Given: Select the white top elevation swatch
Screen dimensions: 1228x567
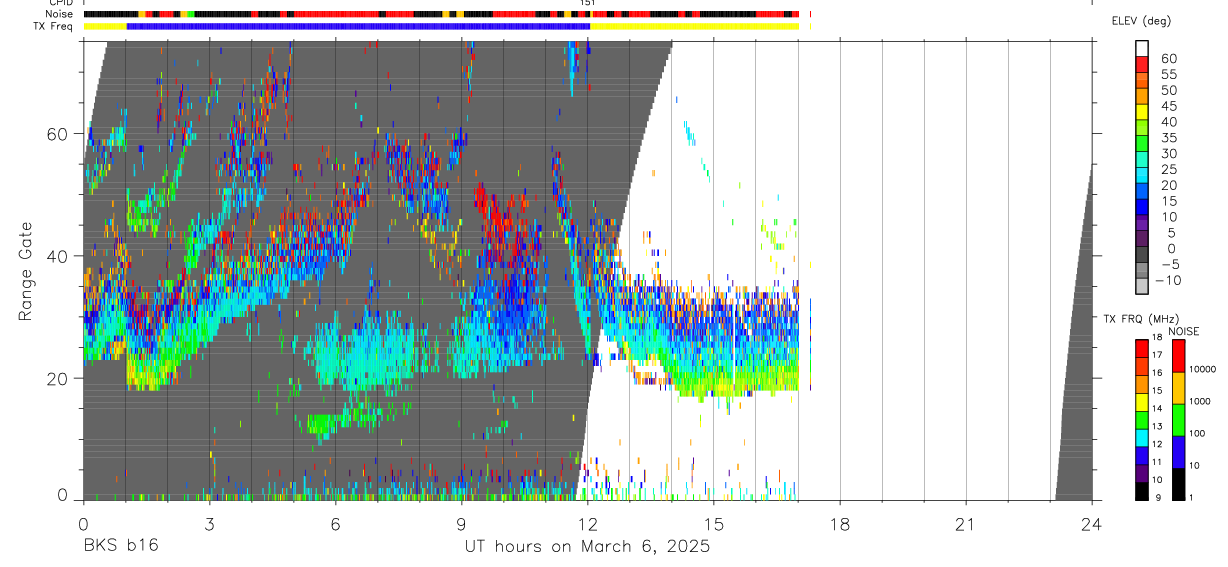Looking at the screenshot, I should 1142,47.
